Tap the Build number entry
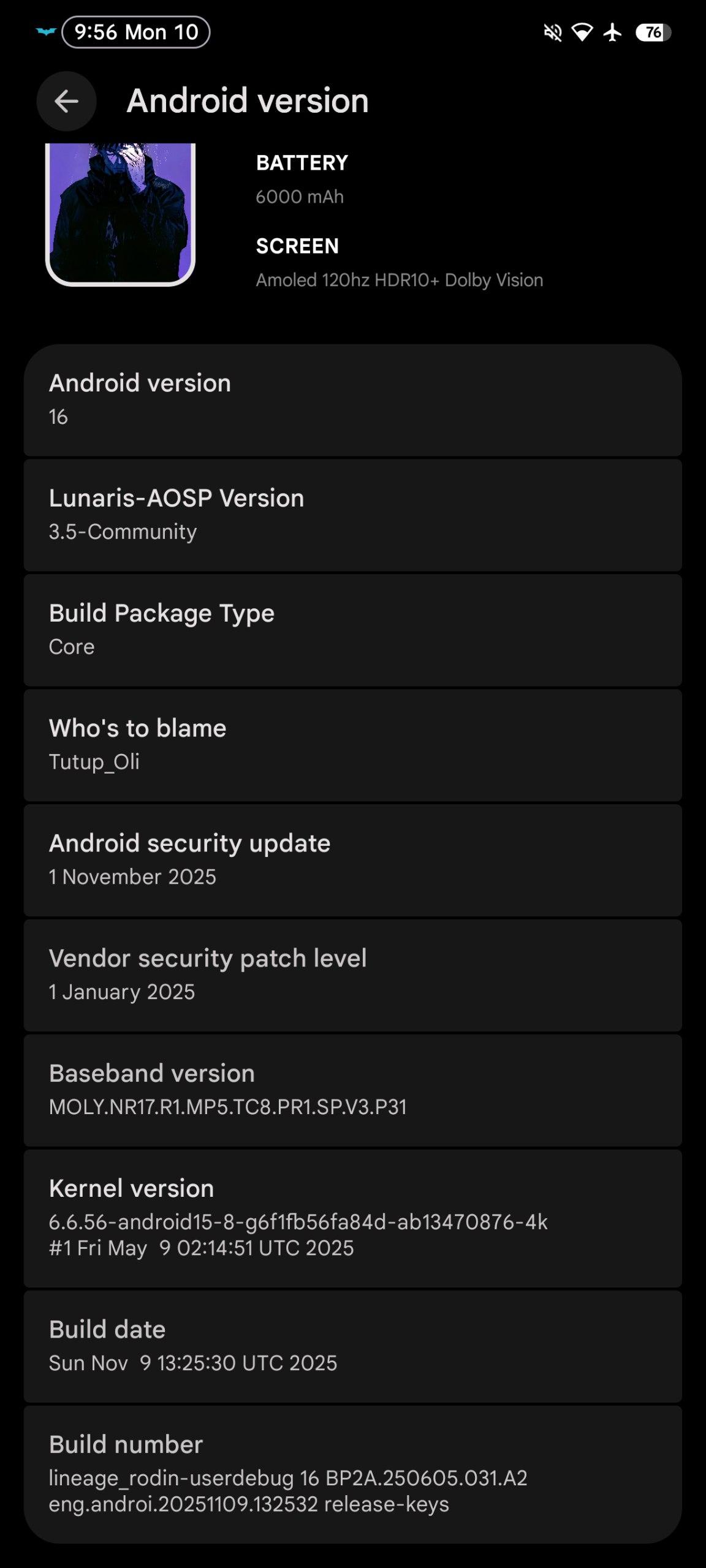Image resolution: width=706 pixels, height=1568 pixels. tap(352, 1474)
